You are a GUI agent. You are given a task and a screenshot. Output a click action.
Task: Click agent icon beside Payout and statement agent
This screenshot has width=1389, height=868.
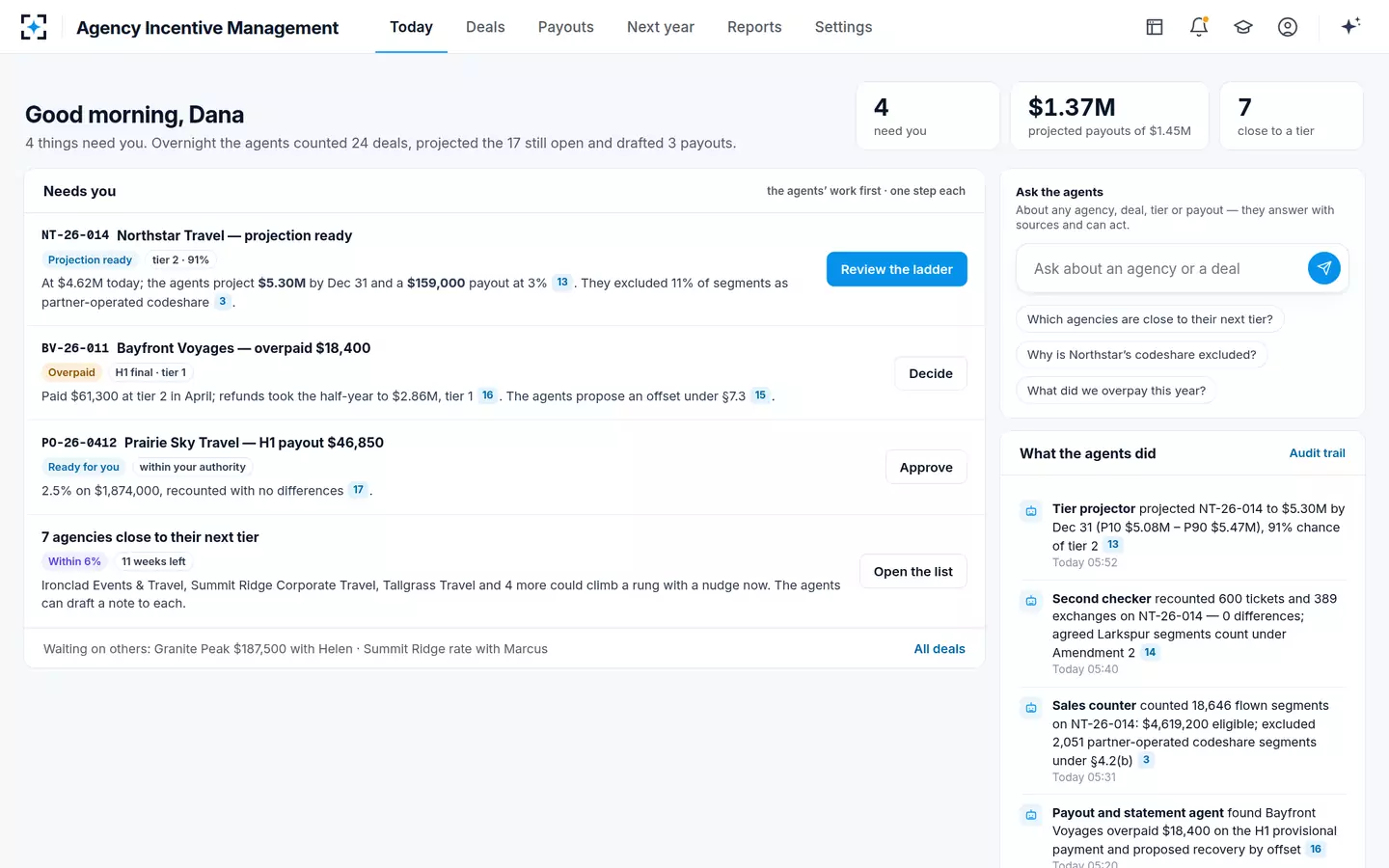pyautogui.click(x=1031, y=815)
